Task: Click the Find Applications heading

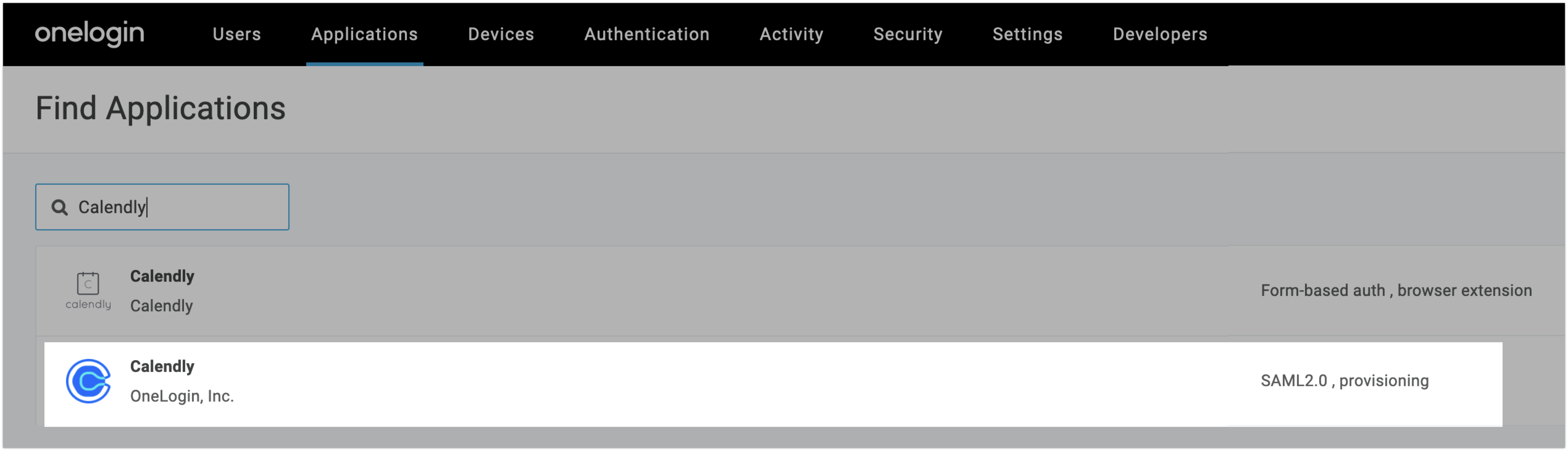Action: click(x=160, y=108)
